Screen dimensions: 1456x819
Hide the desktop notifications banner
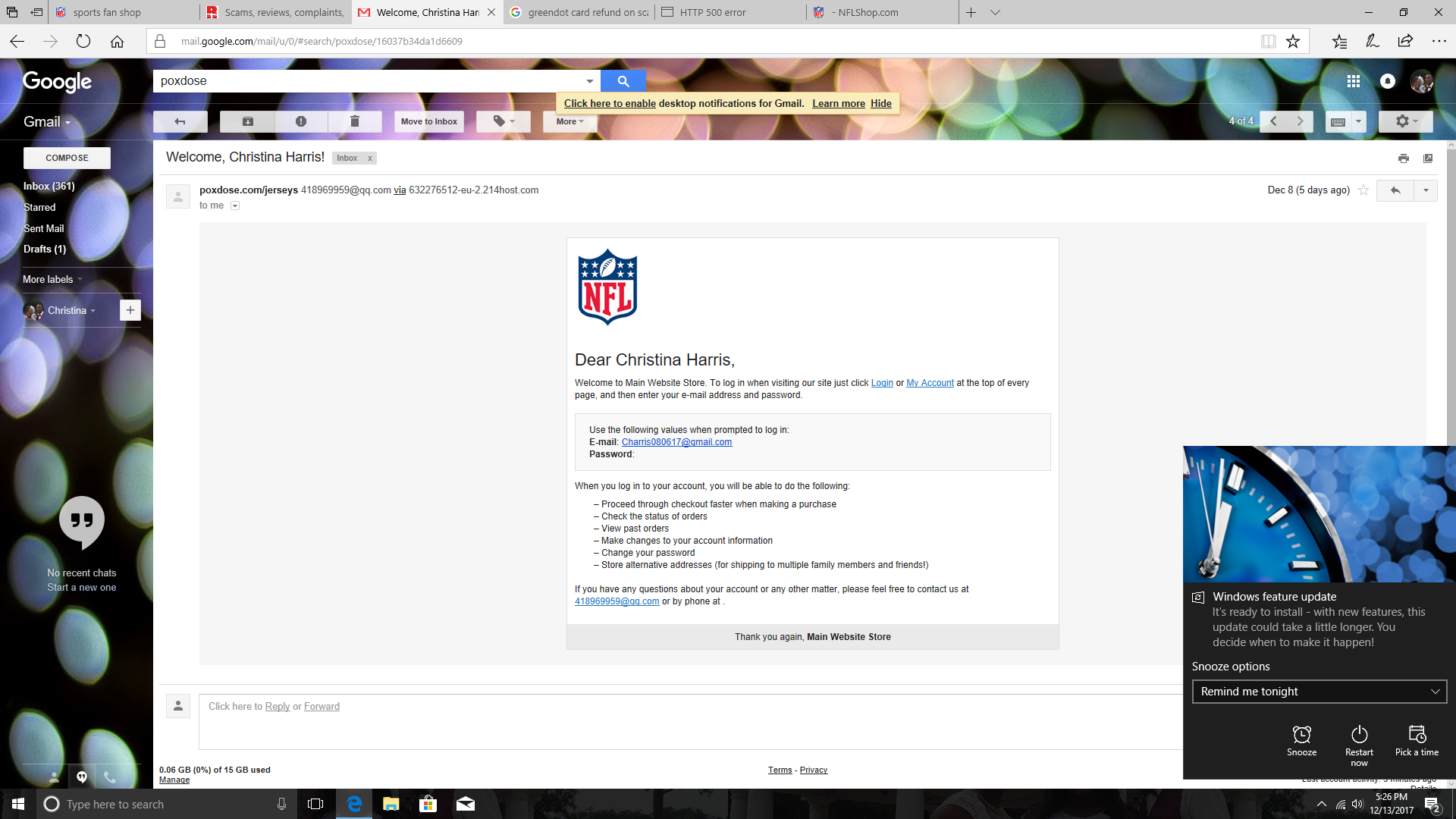pyautogui.click(x=881, y=103)
